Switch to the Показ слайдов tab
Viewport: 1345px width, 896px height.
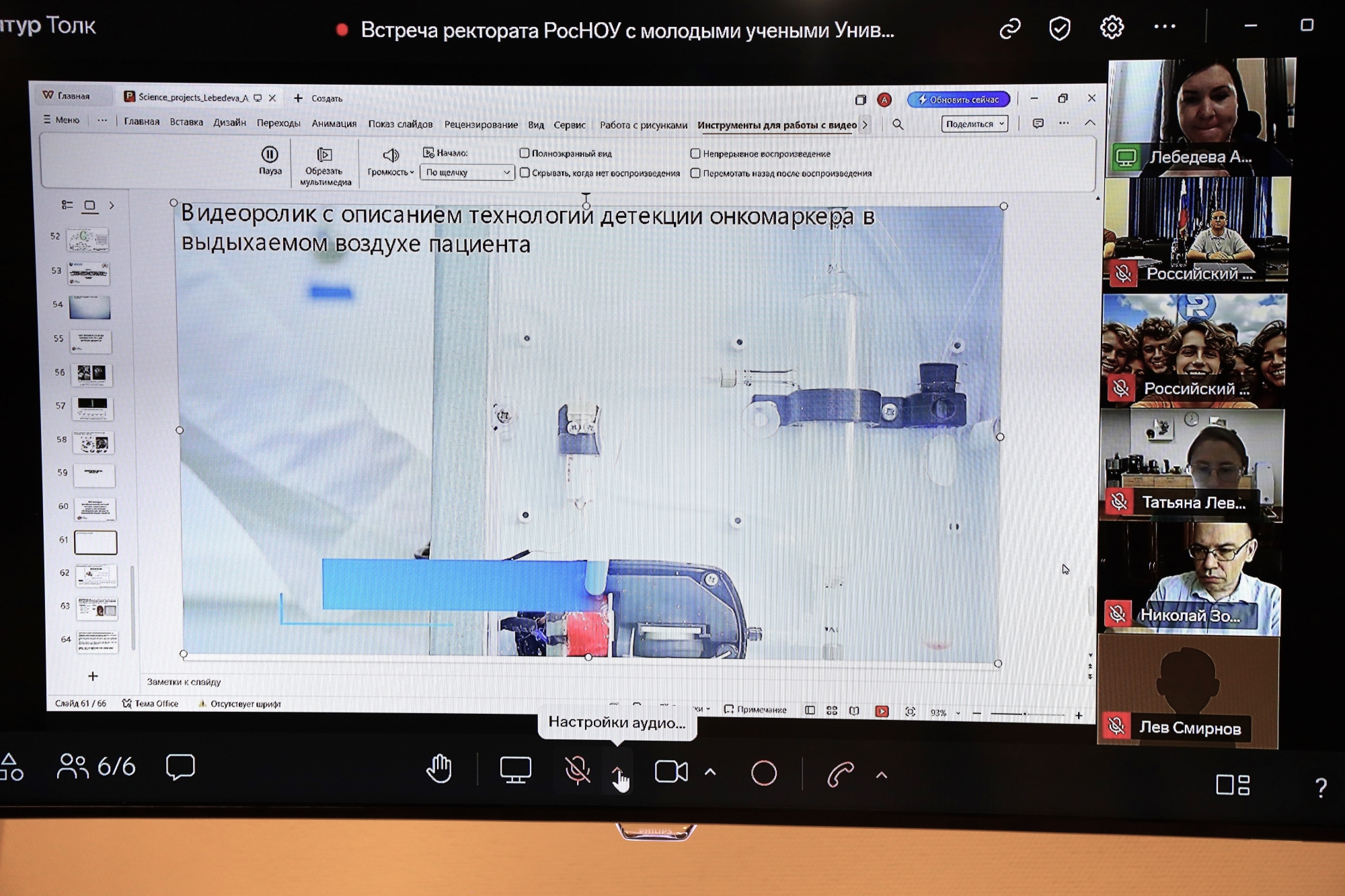coord(400,124)
